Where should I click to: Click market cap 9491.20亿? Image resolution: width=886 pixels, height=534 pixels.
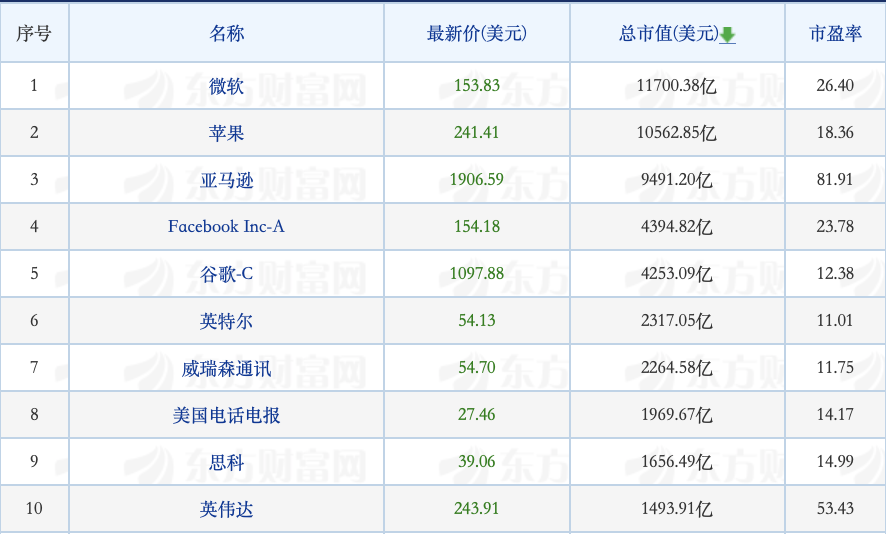click(x=676, y=180)
